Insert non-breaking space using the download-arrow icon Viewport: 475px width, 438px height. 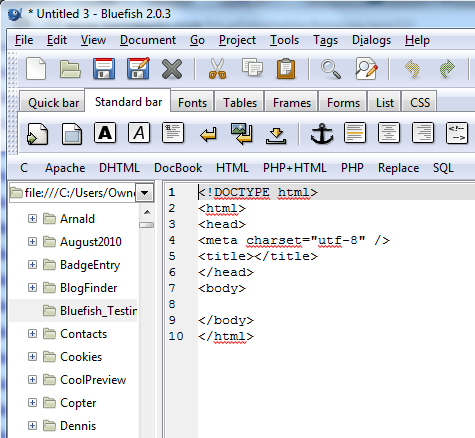[276, 135]
